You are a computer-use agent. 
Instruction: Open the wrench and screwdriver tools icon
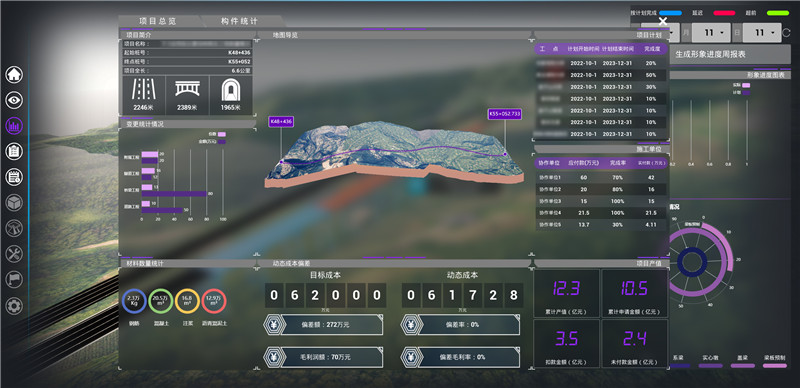tap(14, 254)
